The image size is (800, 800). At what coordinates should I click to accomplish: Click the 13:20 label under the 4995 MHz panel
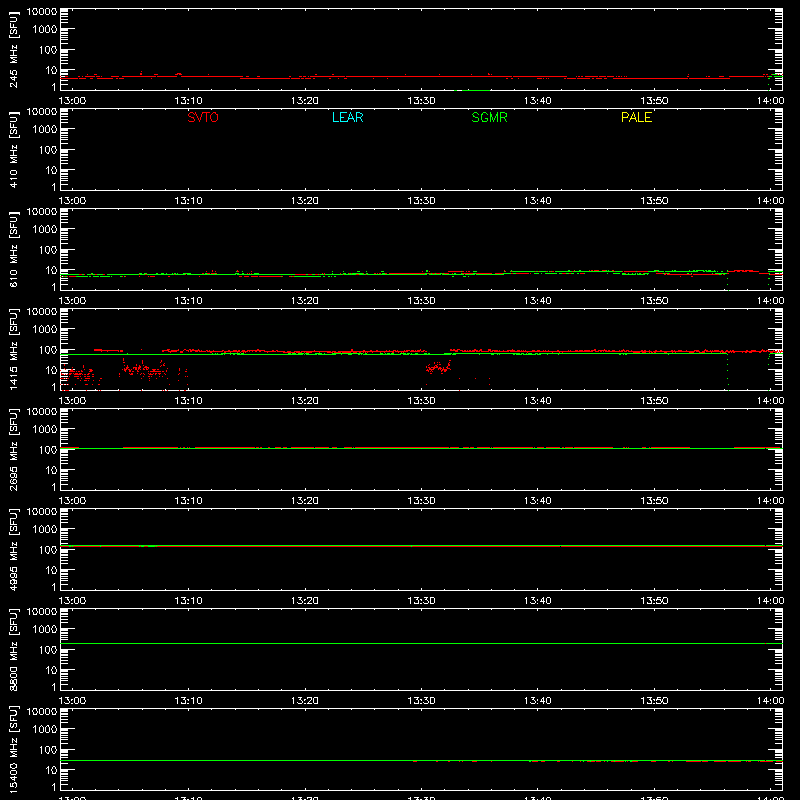click(305, 601)
